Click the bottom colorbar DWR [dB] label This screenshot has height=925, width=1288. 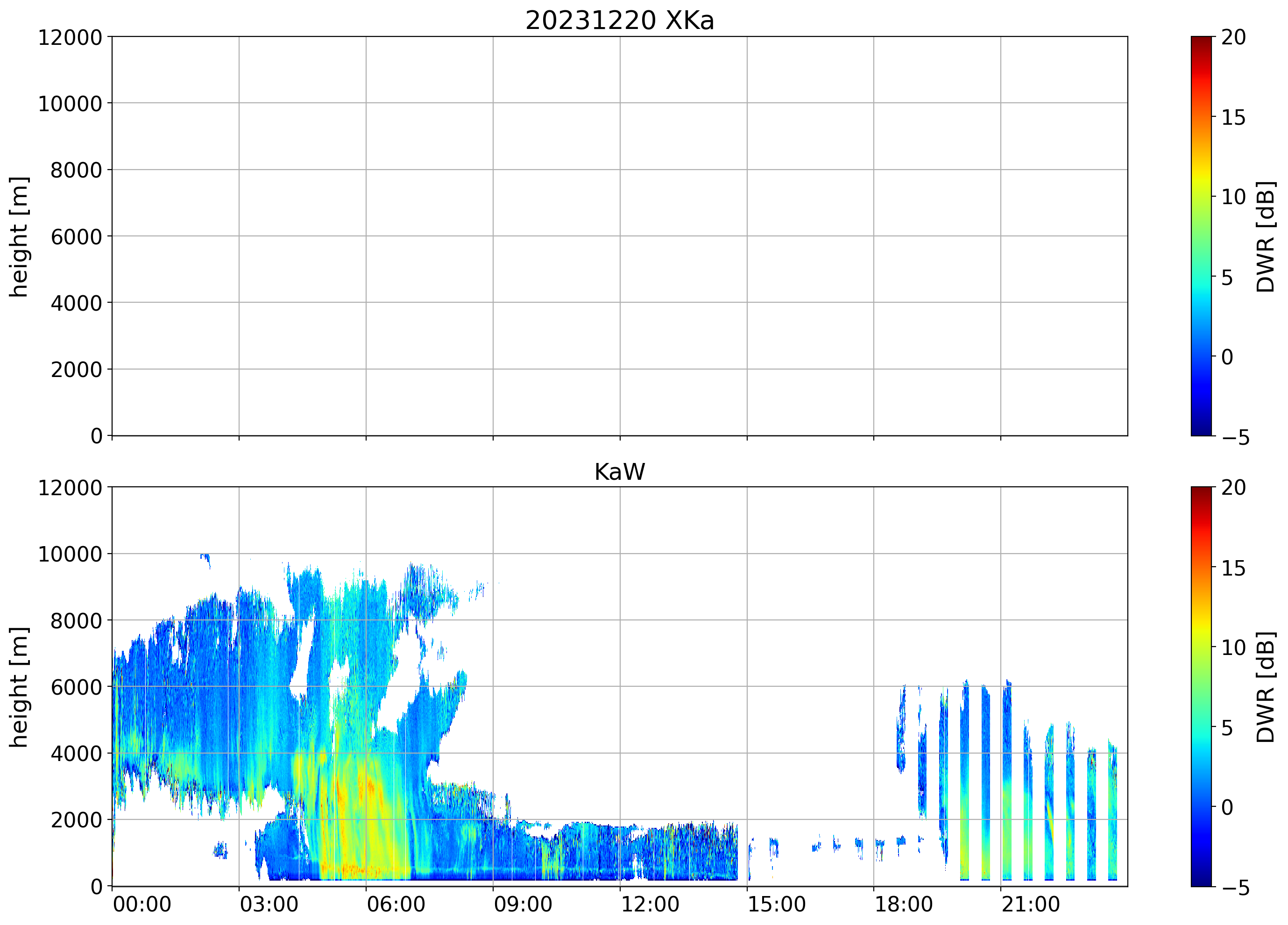click(1265, 687)
